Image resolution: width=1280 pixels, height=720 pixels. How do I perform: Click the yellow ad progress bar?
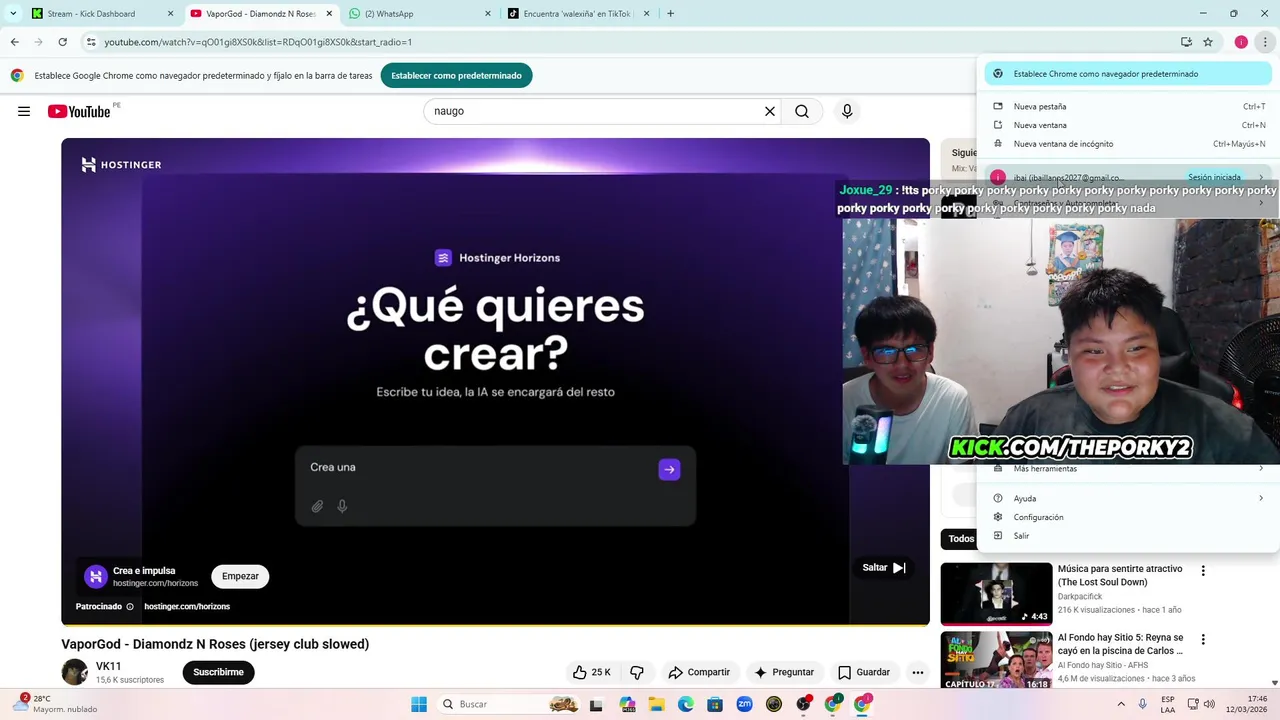(495, 624)
